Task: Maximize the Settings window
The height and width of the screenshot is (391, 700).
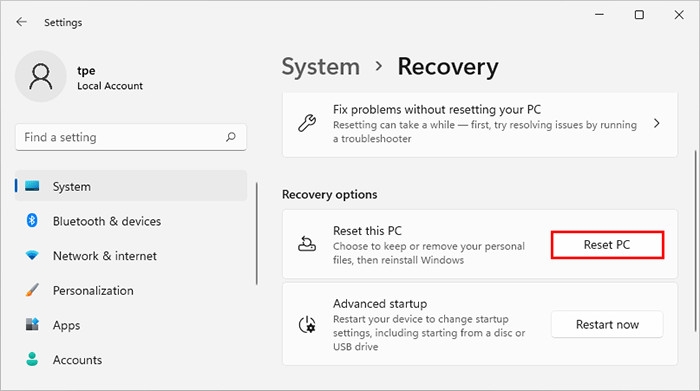Action: (639, 15)
